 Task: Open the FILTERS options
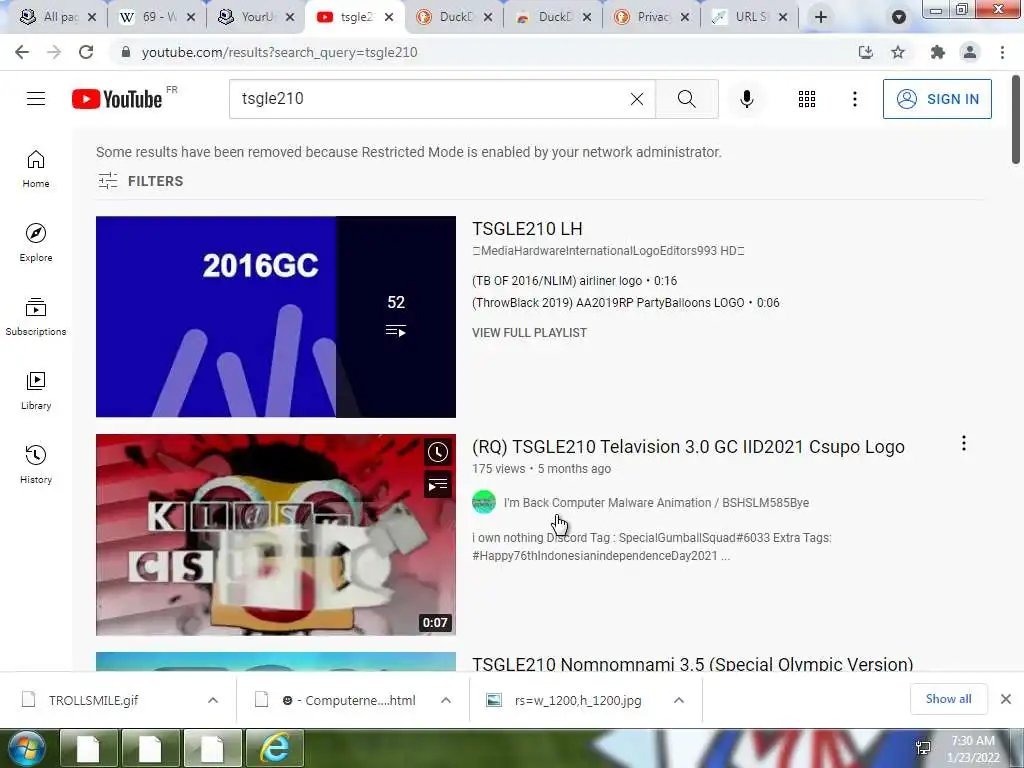click(140, 181)
